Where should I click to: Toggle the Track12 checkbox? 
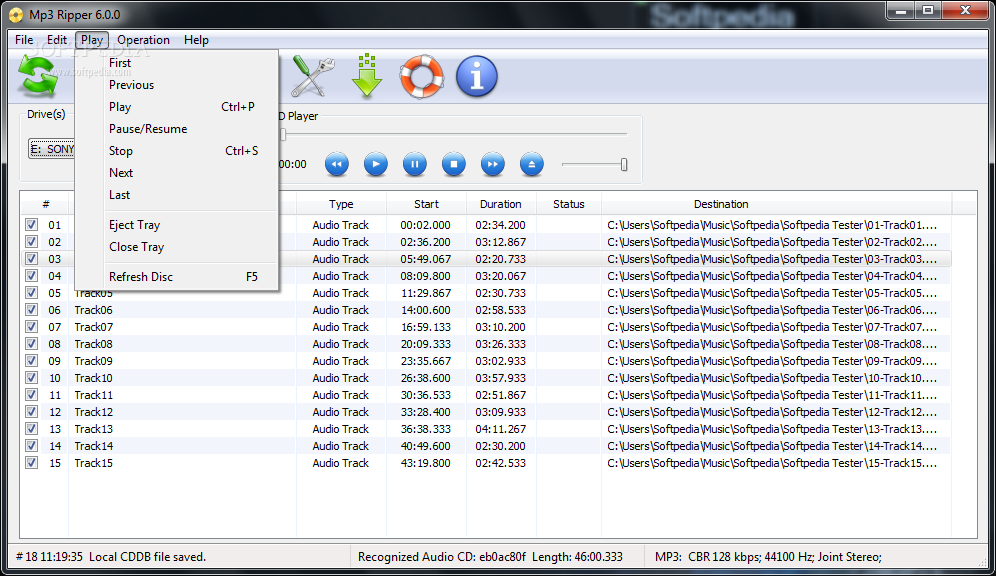(31, 412)
